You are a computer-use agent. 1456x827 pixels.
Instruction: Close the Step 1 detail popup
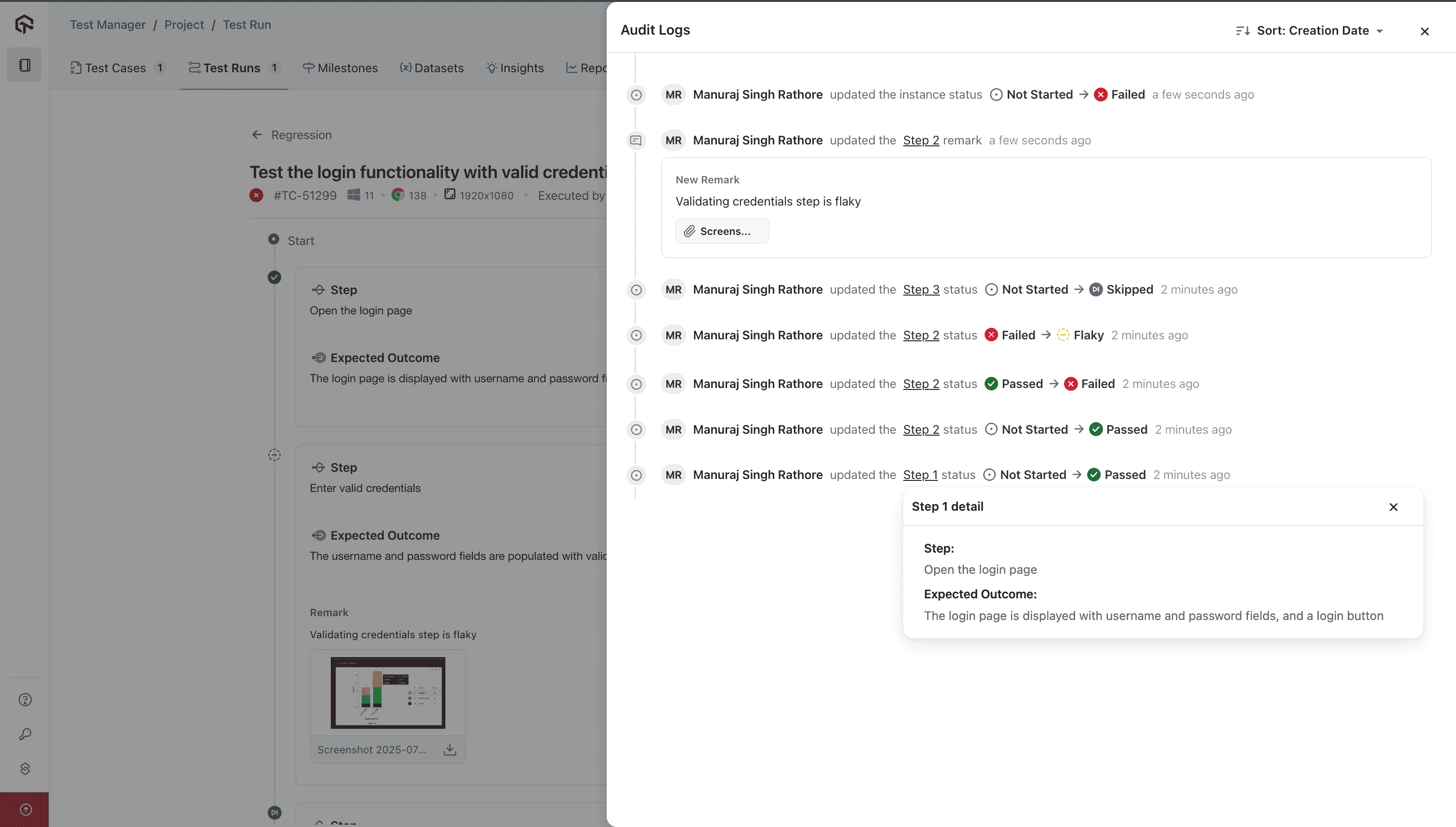(1393, 507)
